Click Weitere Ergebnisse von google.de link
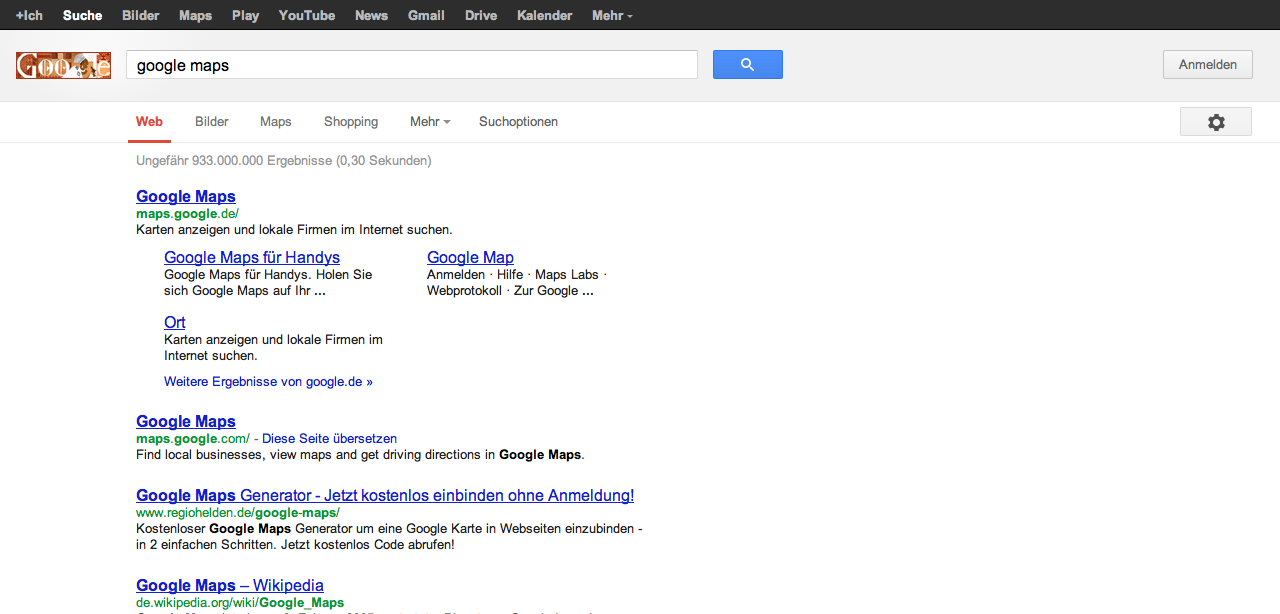 [268, 381]
